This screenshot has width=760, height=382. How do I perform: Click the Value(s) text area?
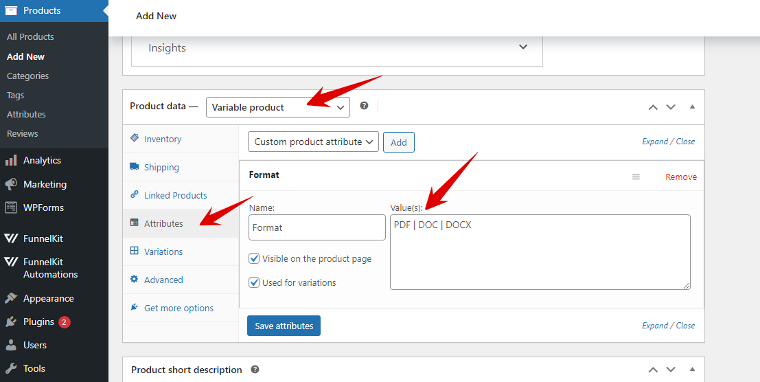(x=540, y=252)
